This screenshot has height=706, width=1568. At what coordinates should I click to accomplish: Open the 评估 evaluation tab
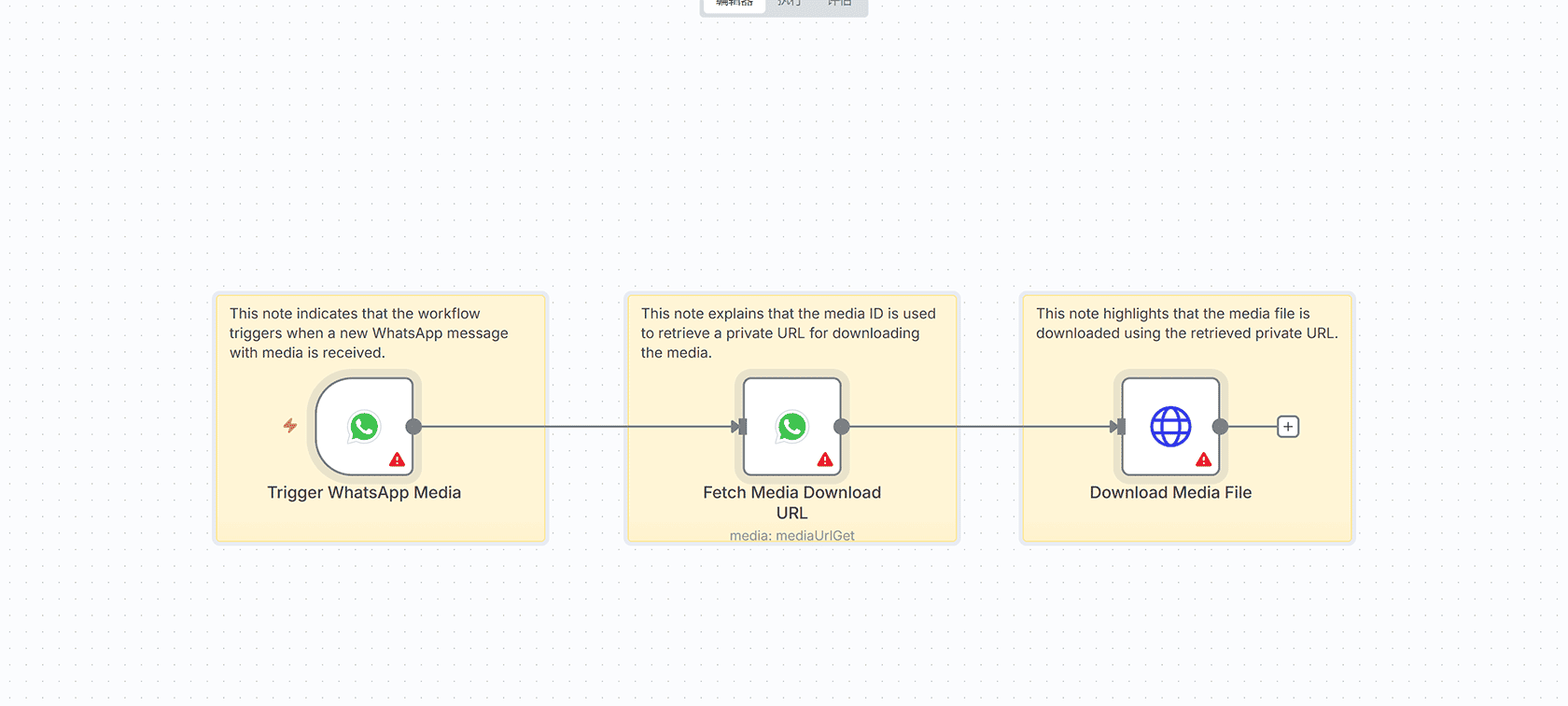coord(839,5)
